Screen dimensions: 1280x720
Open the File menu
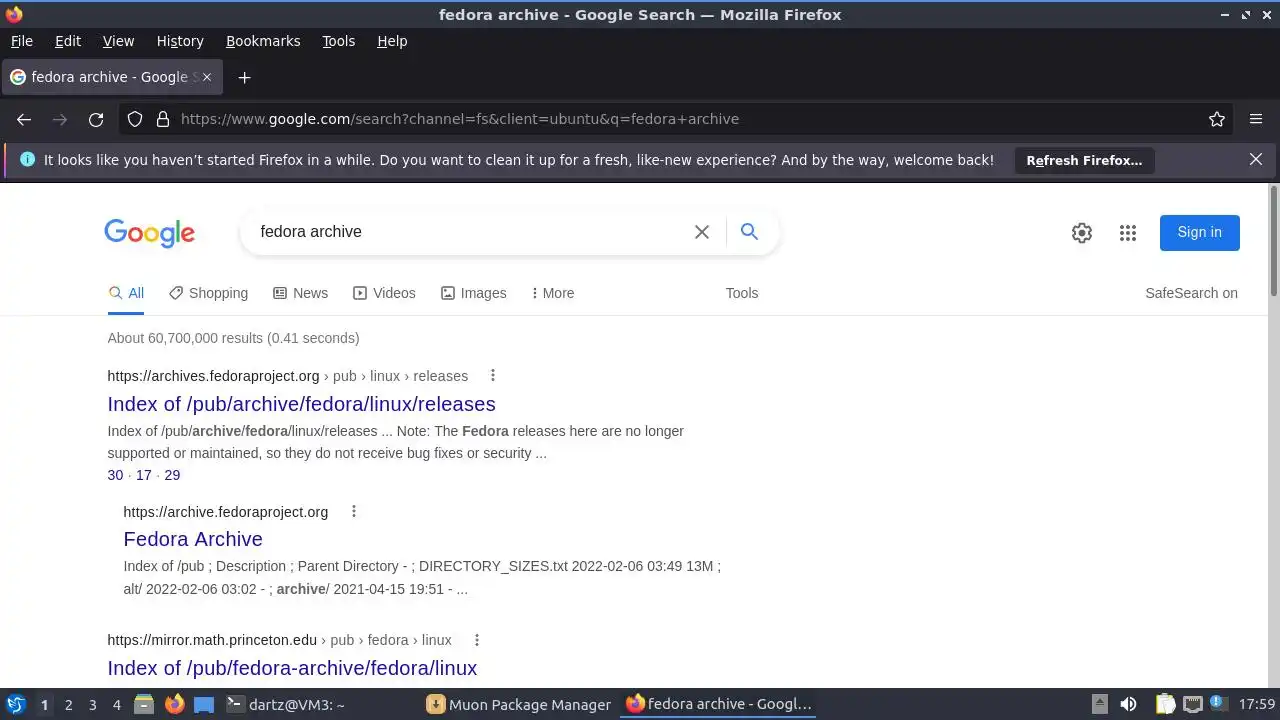pyautogui.click(x=22, y=41)
